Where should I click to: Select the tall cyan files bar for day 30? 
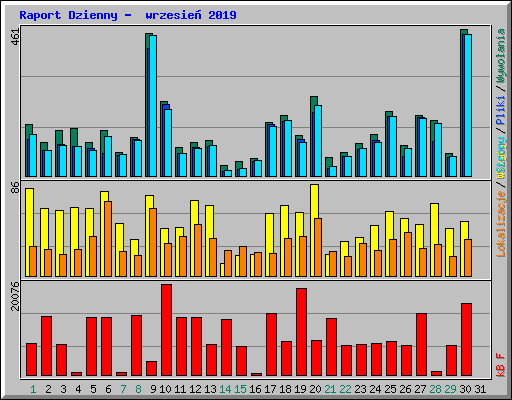tap(468, 105)
